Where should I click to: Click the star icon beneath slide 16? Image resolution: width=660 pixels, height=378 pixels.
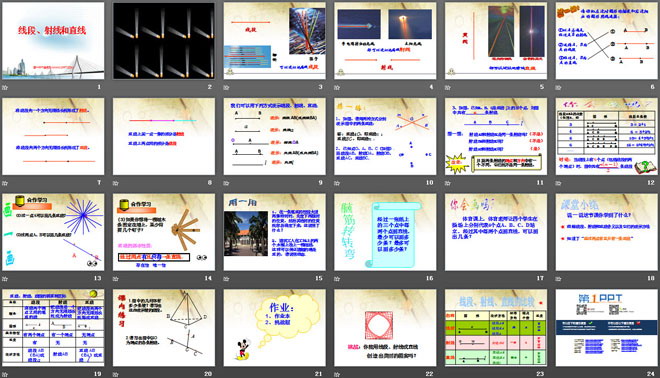(x=337, y=279)
